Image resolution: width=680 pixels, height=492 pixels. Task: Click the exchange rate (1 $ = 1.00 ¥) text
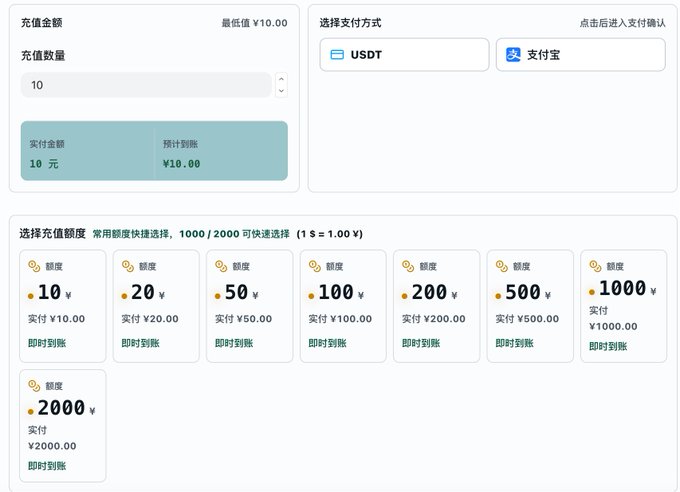click(330, 234)
